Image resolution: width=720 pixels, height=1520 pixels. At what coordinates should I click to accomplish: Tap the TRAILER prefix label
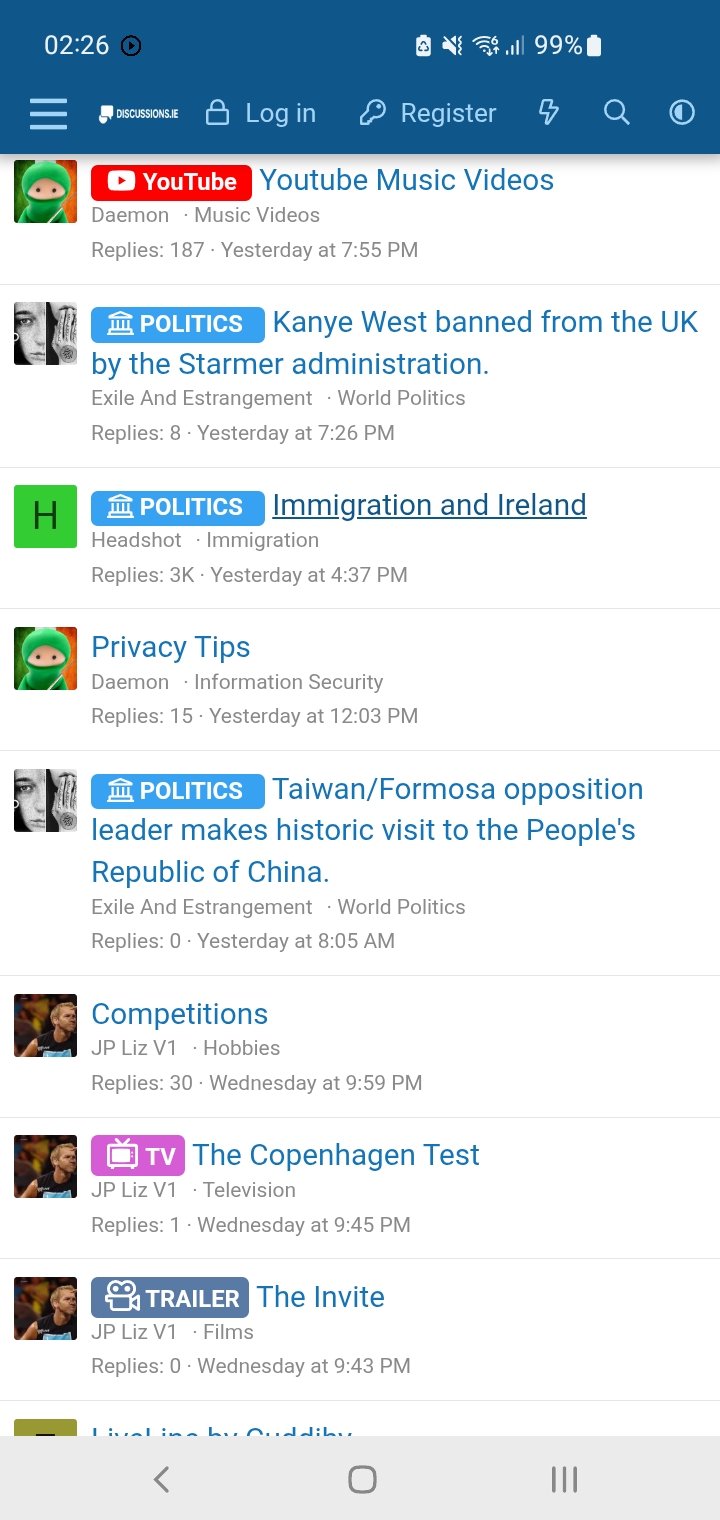coord(170,1298)
